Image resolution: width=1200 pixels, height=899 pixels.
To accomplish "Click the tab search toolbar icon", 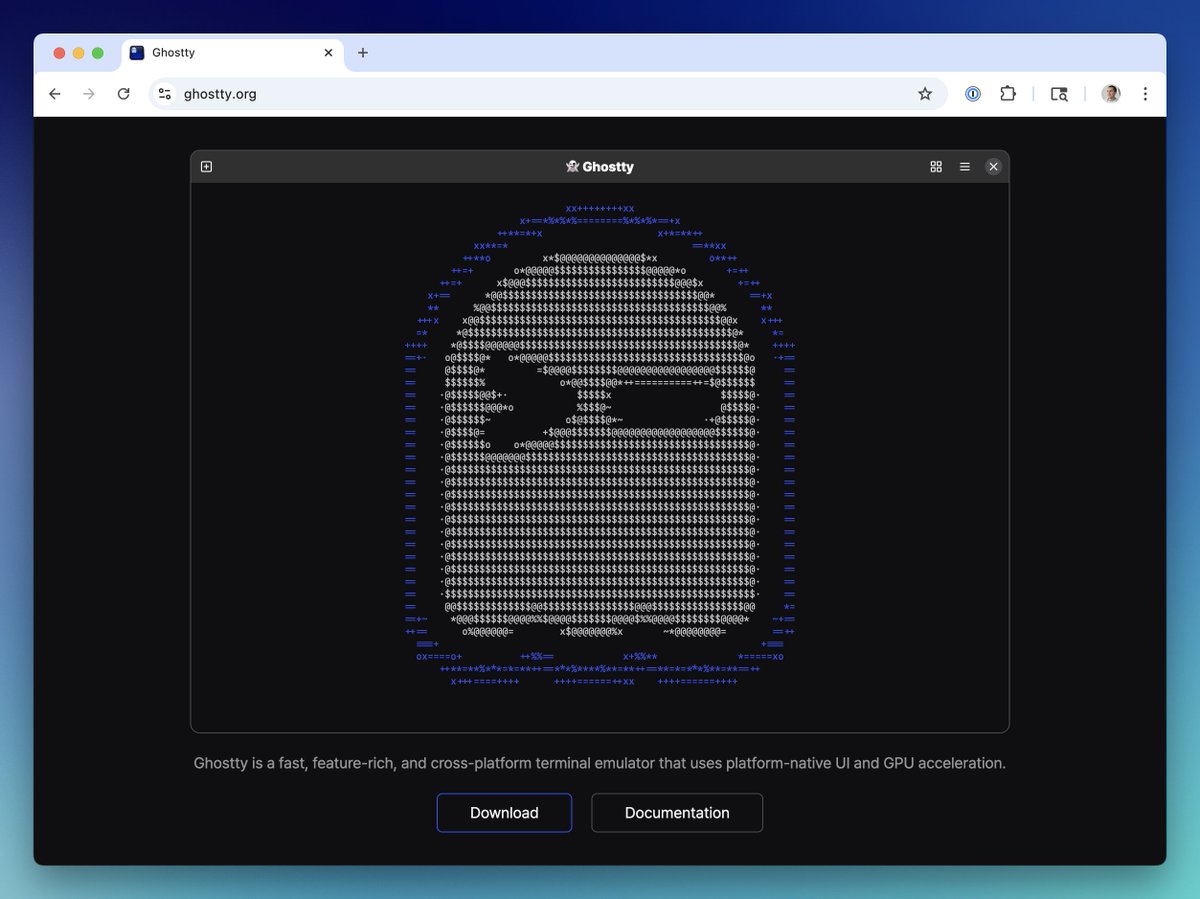I will 1059,94.
